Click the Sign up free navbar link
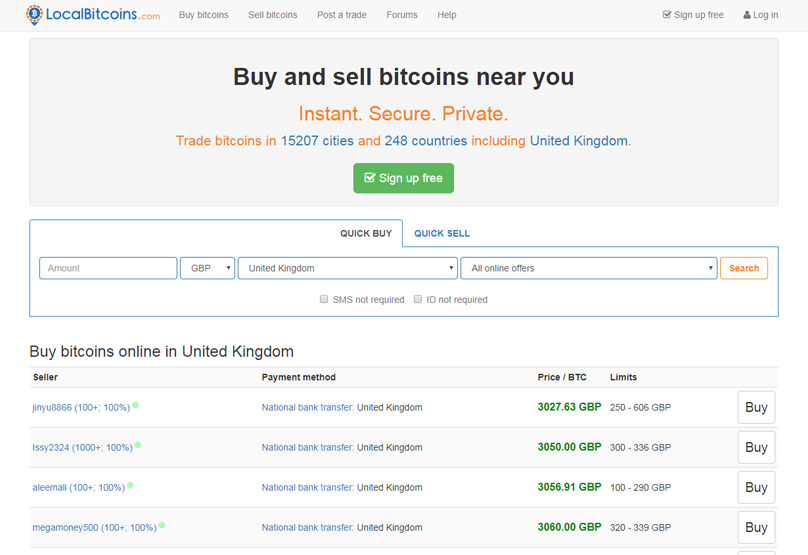The image size is (808, 555). [x=693, y=15]
